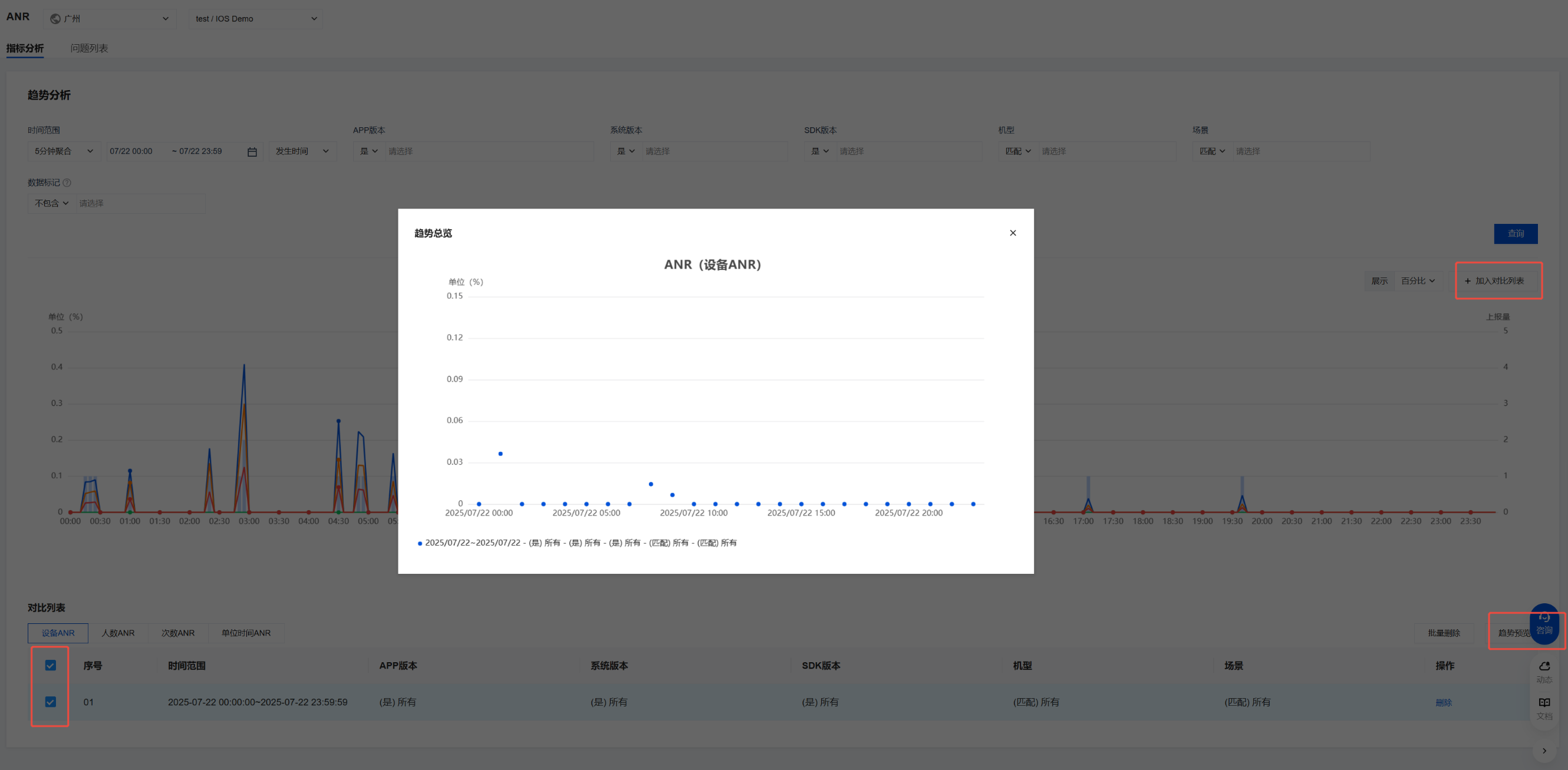Click the globe icon beside 广州

(x=55, y=19)
